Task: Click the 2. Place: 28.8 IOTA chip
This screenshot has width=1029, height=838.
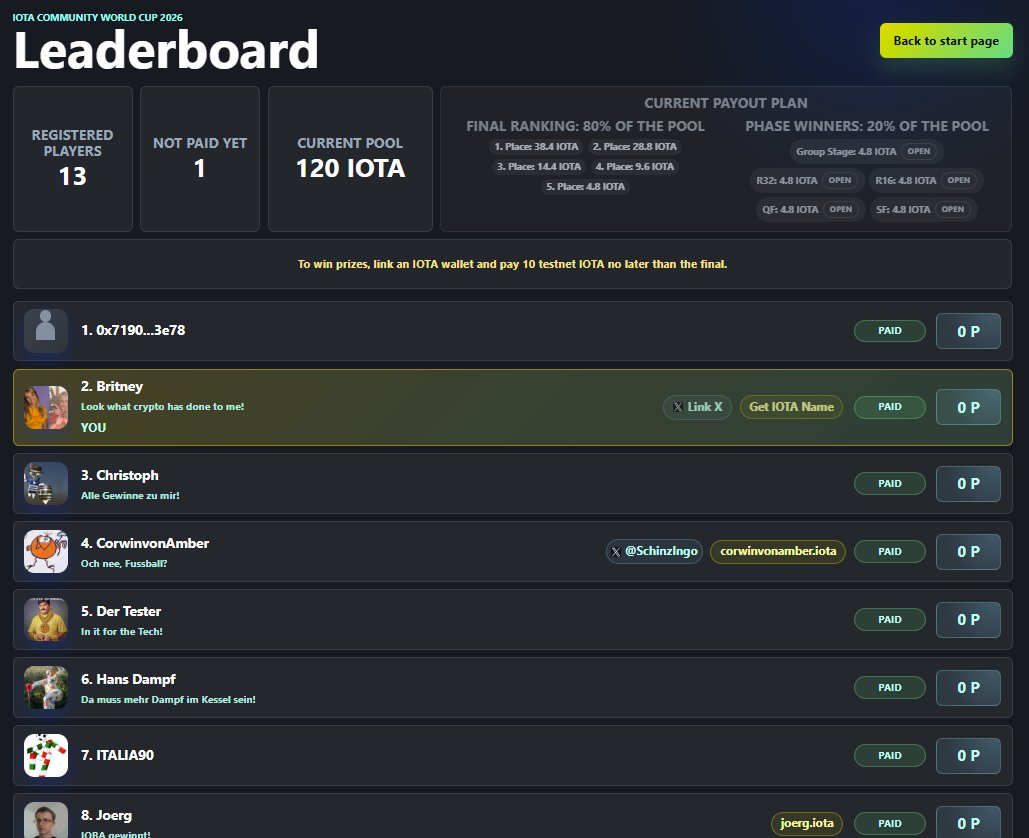Action: coord(635,147)
